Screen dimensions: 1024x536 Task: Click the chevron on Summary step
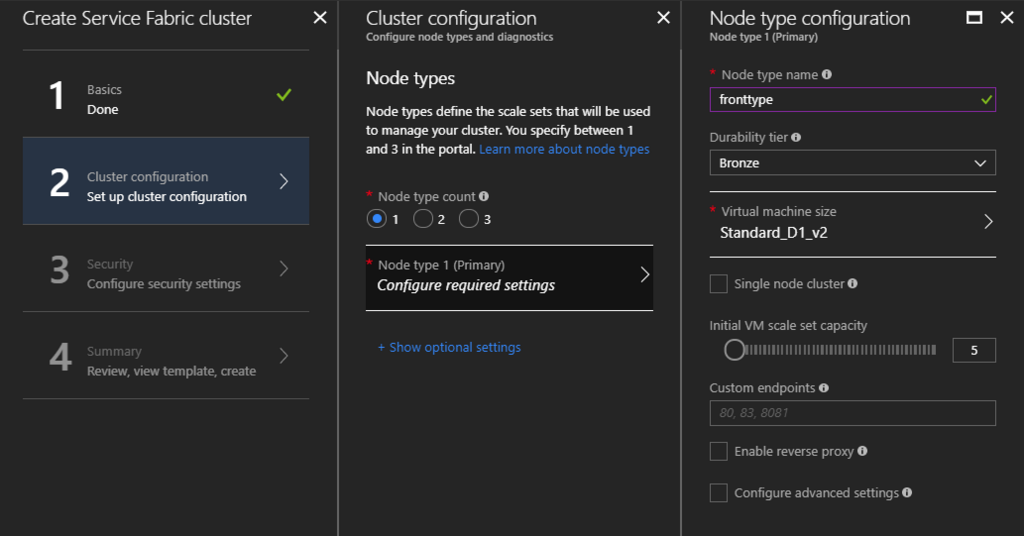coord(284,356)
